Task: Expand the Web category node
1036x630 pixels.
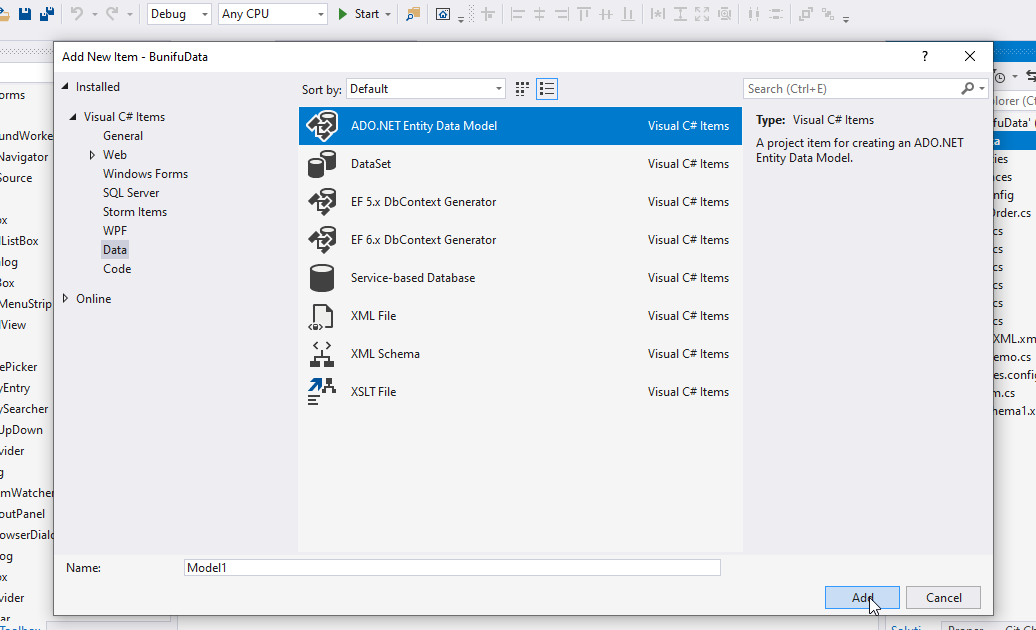Action: pos(92,155)
